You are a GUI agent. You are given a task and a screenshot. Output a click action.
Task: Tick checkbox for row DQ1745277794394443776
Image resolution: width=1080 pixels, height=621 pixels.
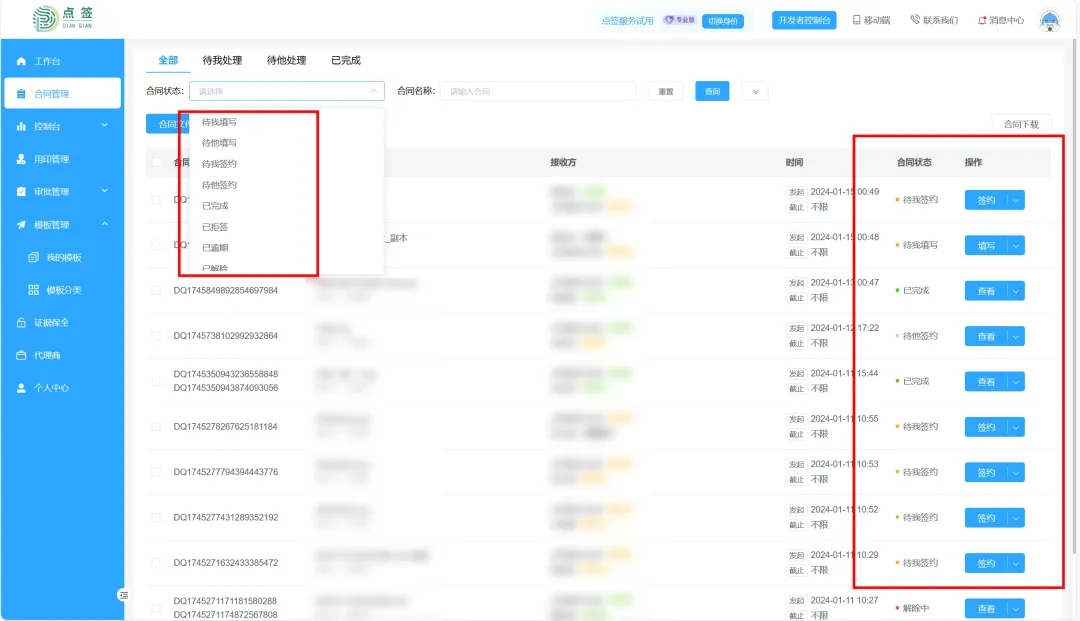pyautogui.click(x=156, y=472)
